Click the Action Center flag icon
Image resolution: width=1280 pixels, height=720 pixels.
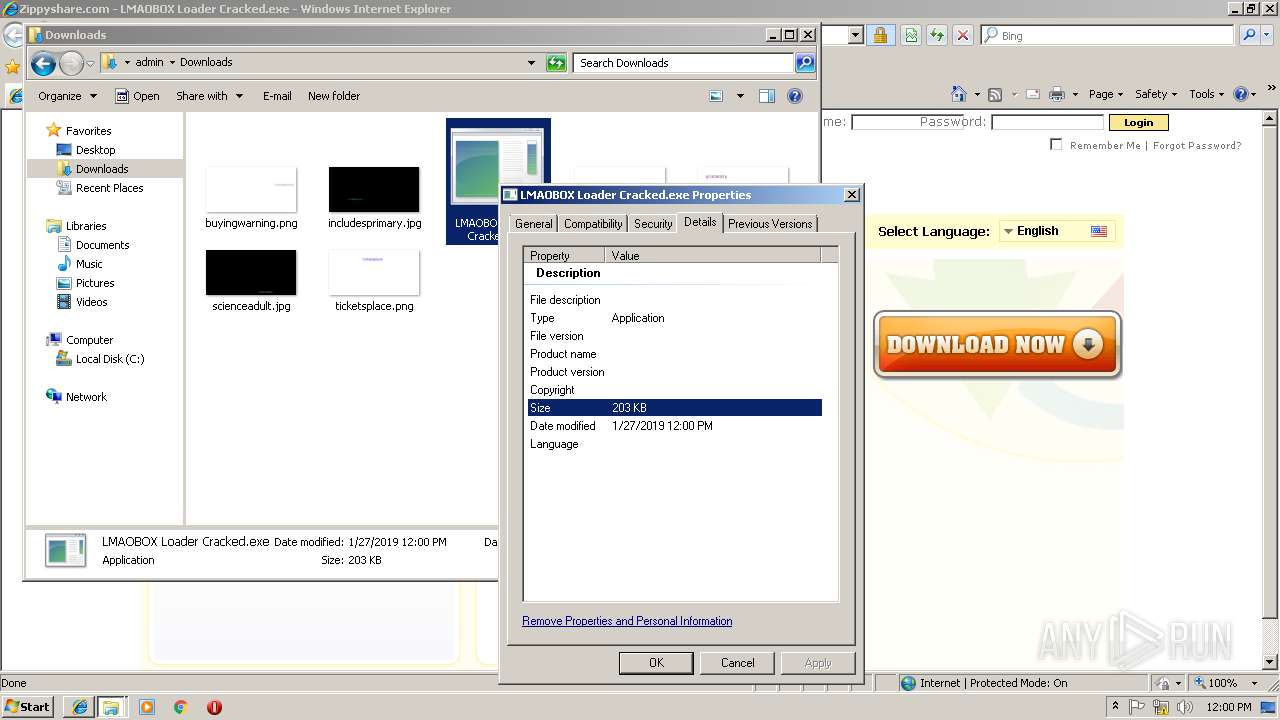[x=1137, y=707]
